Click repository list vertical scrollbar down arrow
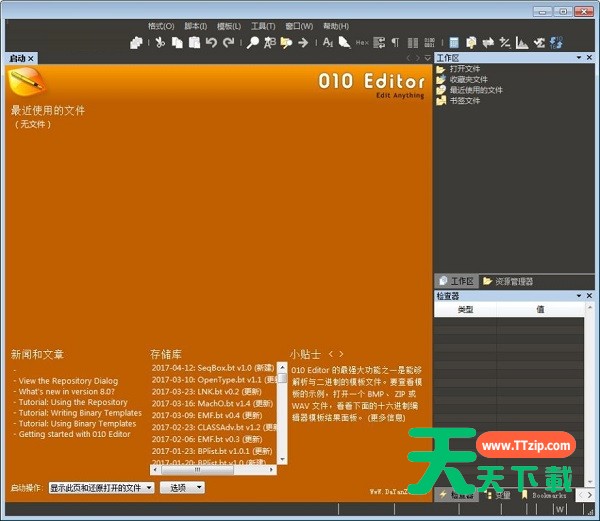 pos(282,459)
